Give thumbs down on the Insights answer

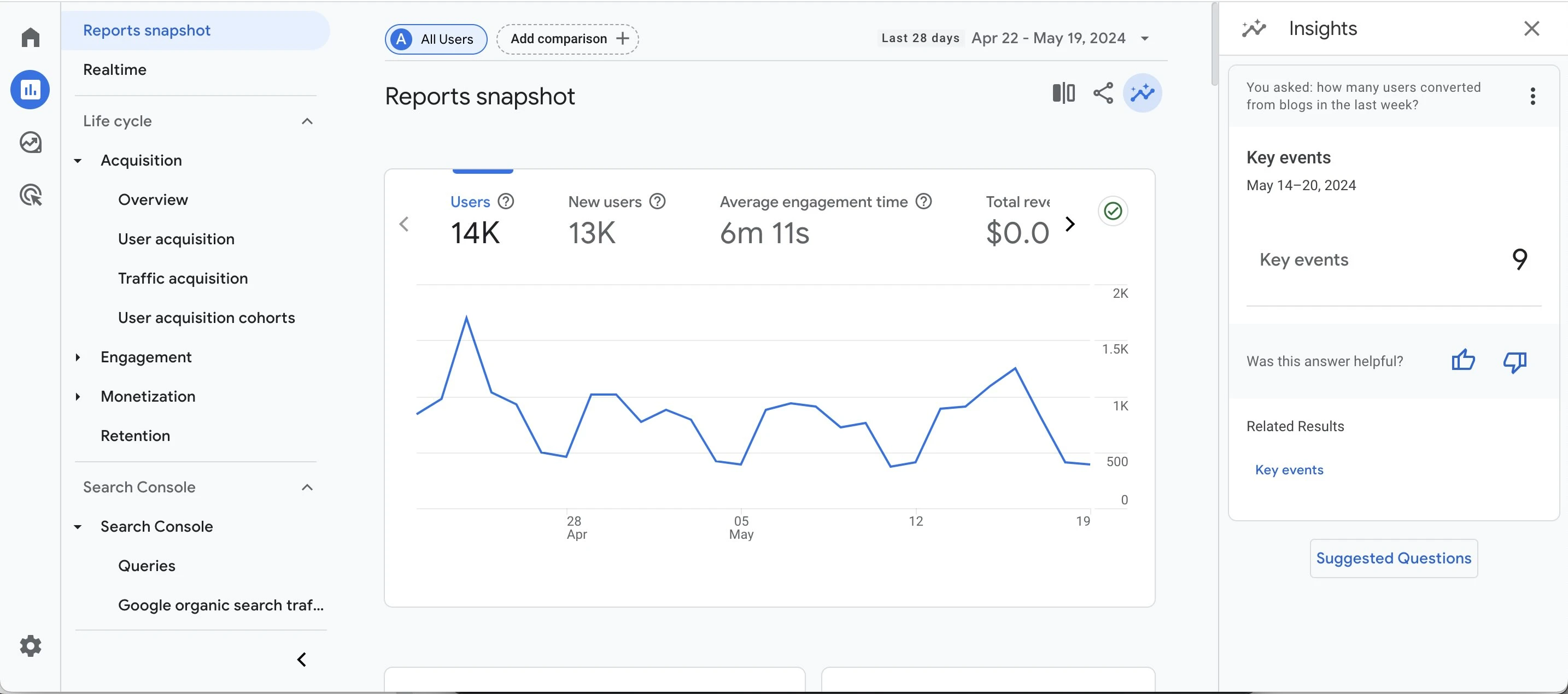1515,362
